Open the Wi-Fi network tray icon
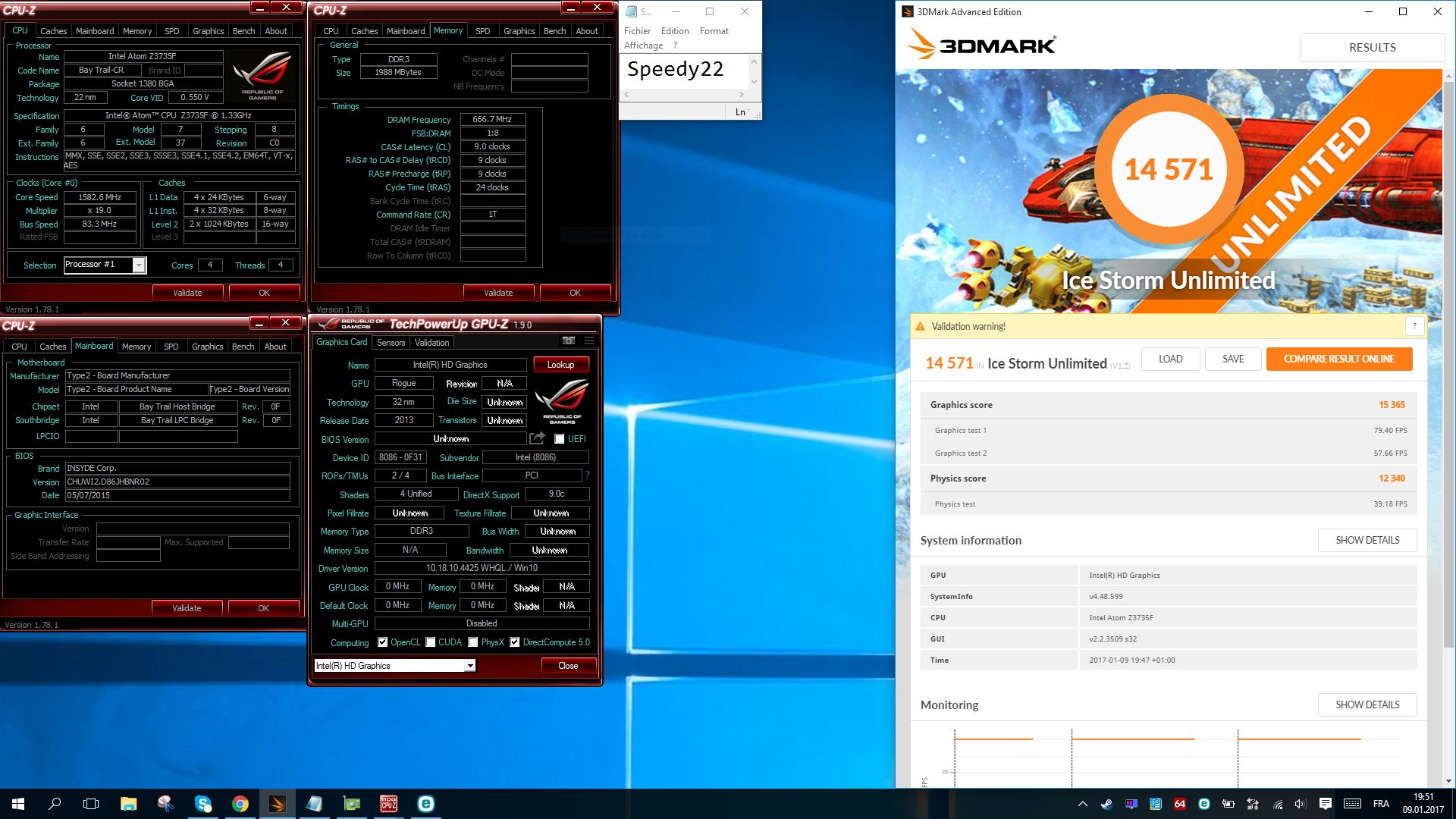The height and width of the screenshot is (819, 1456). click(1277, 804)
